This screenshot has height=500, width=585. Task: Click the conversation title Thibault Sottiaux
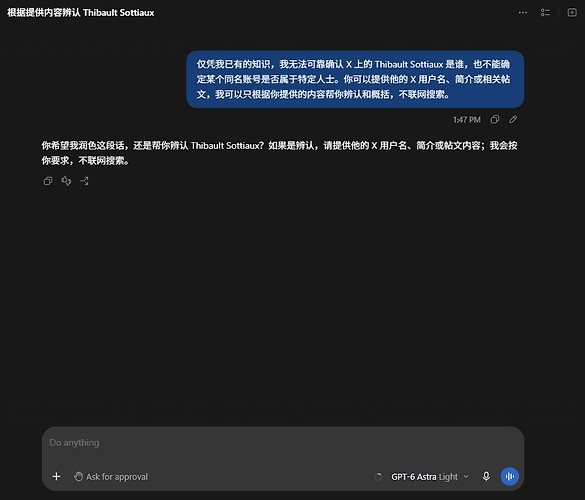coord(81,13)
